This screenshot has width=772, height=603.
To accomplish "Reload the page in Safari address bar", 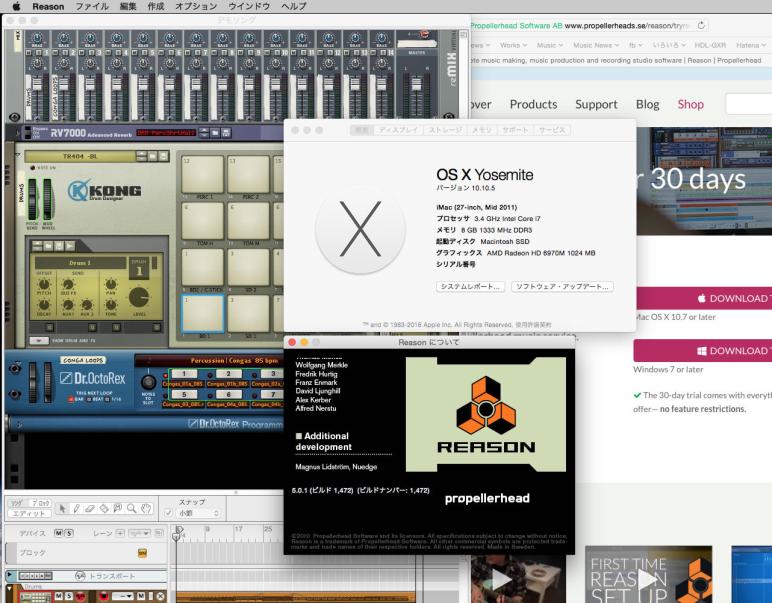I will tap(701, 25).
